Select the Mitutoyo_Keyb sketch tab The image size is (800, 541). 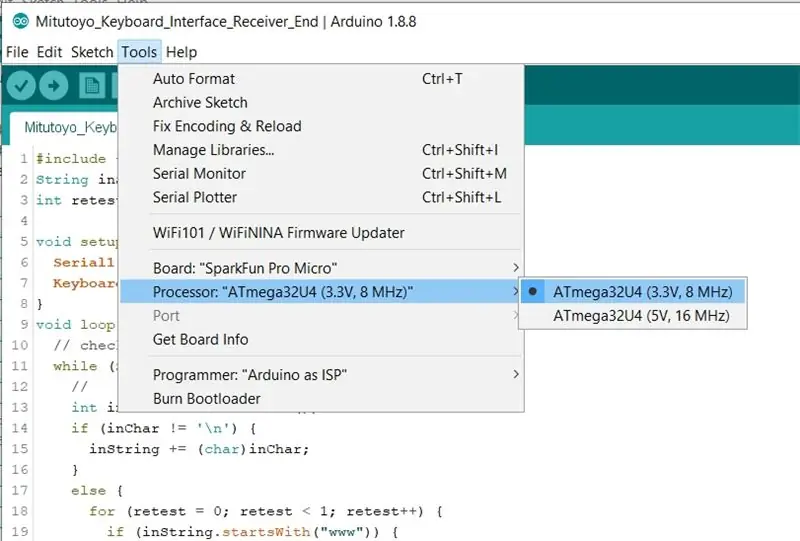pos(66,127)
